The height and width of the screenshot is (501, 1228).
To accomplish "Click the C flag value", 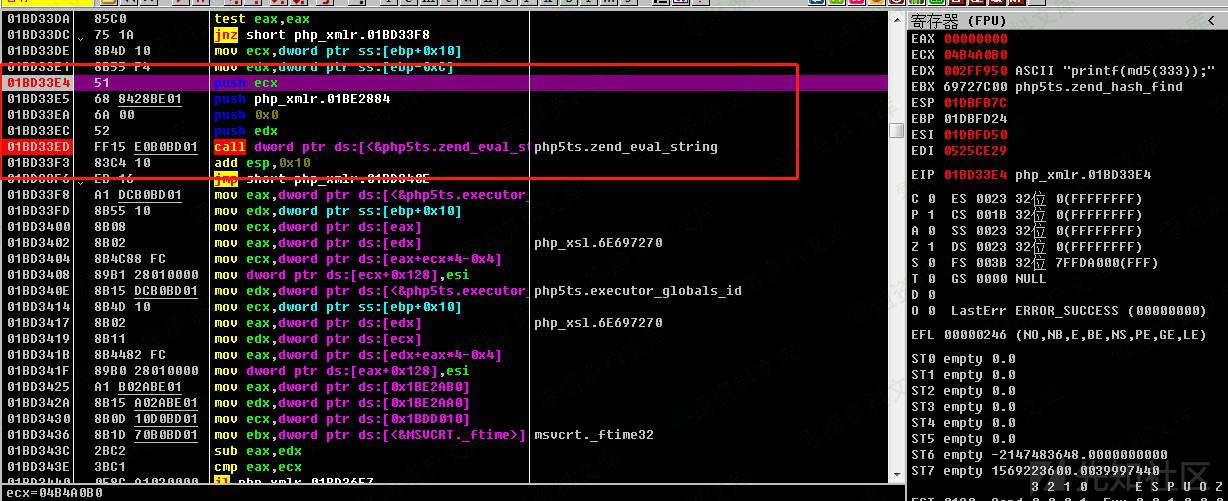I will click(931, 199).
